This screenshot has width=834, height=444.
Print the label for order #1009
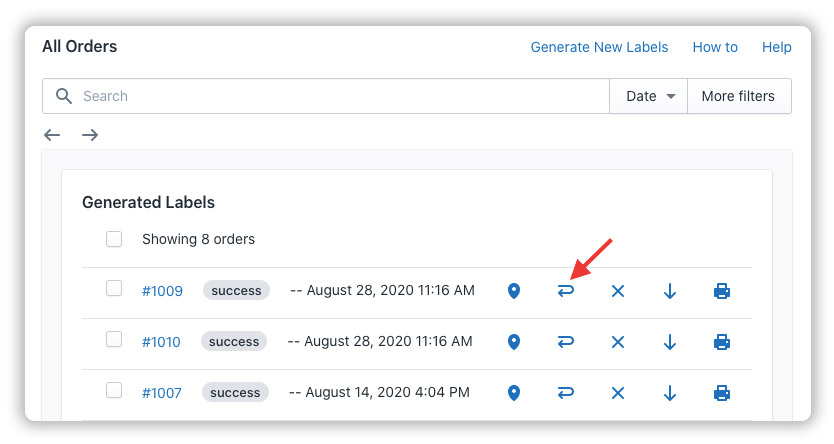pos(722,291)
